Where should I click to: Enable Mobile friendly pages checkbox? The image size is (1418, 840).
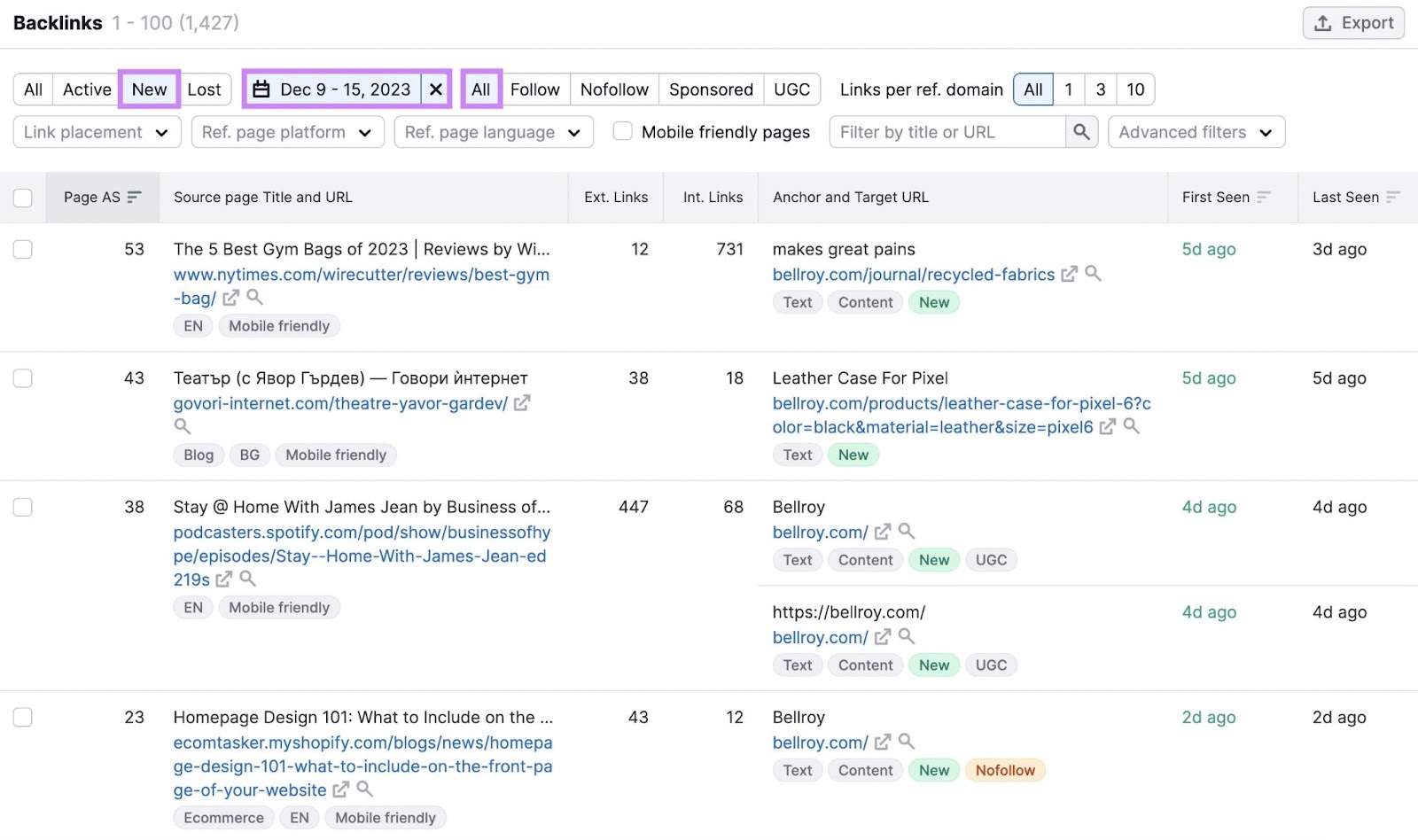point(623,131)
